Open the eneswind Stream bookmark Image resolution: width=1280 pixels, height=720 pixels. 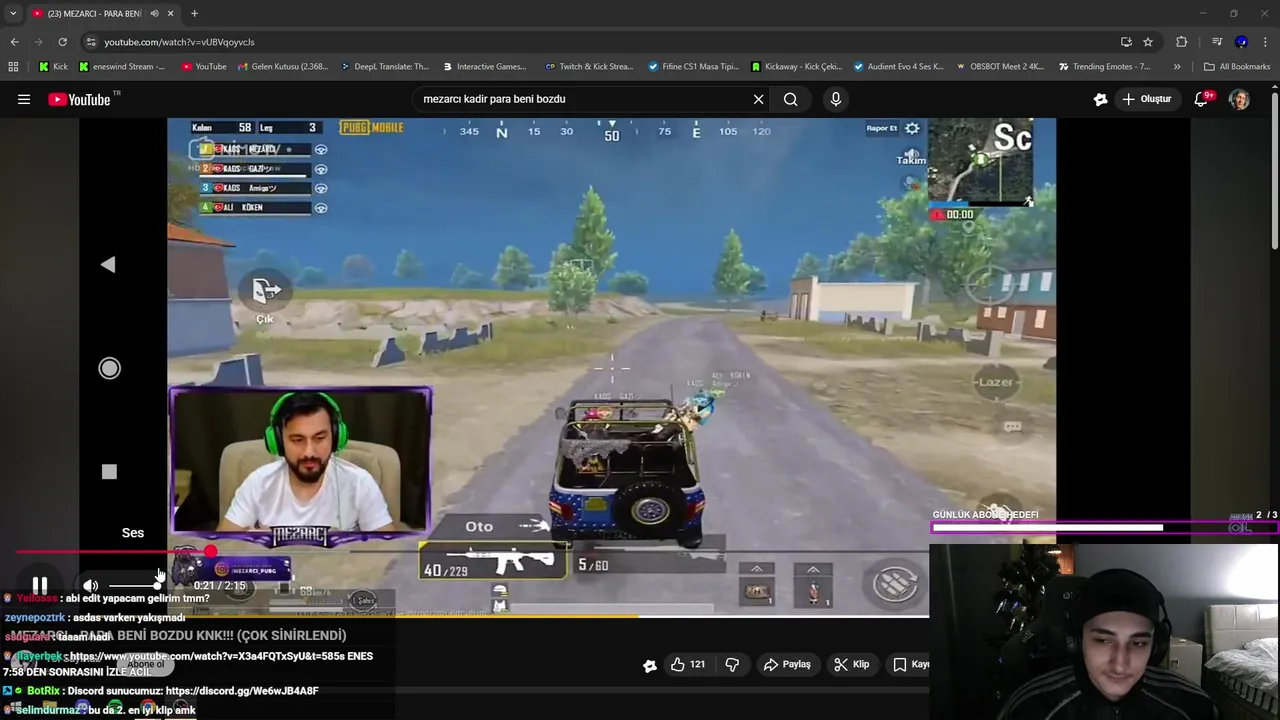click(x=121, y=67)
